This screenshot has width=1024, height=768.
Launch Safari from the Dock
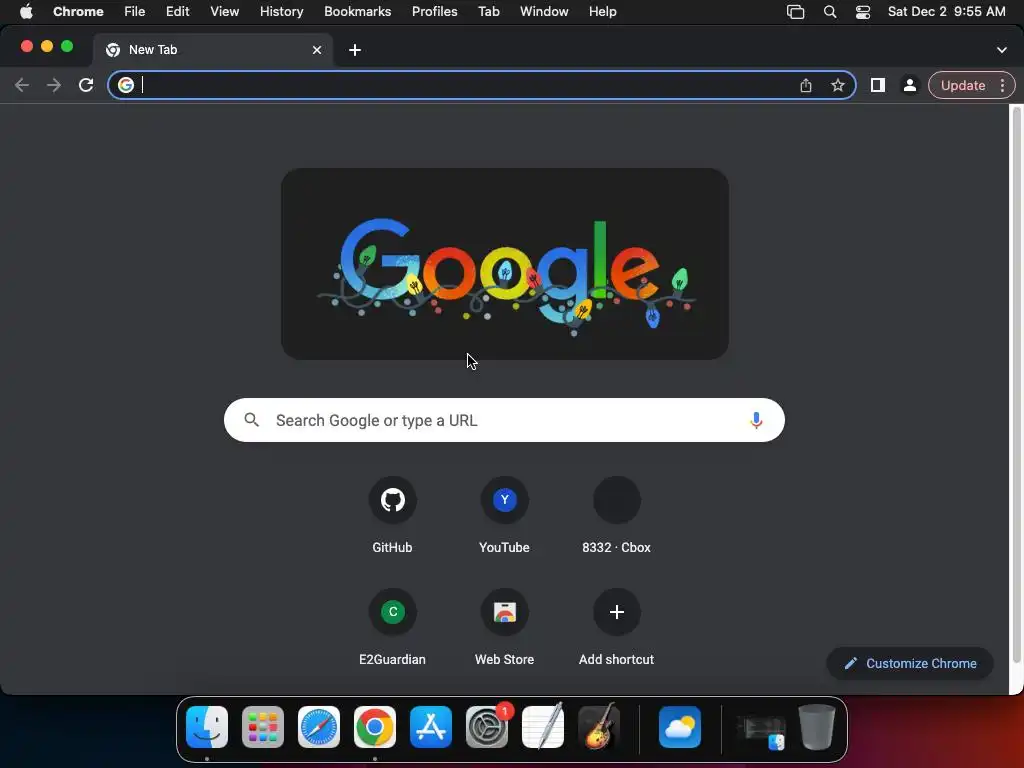click(x=319, y=727)
